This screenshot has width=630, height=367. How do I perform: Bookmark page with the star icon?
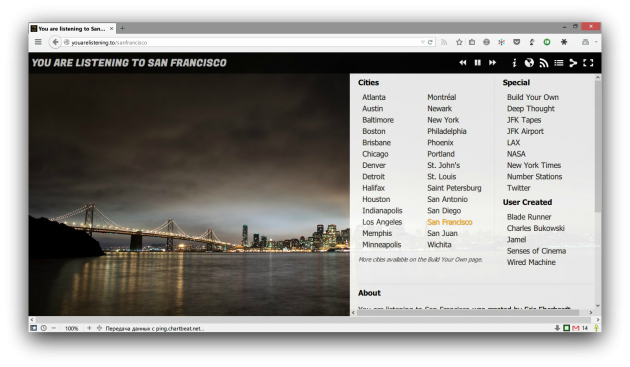click(x=459, y=42)
